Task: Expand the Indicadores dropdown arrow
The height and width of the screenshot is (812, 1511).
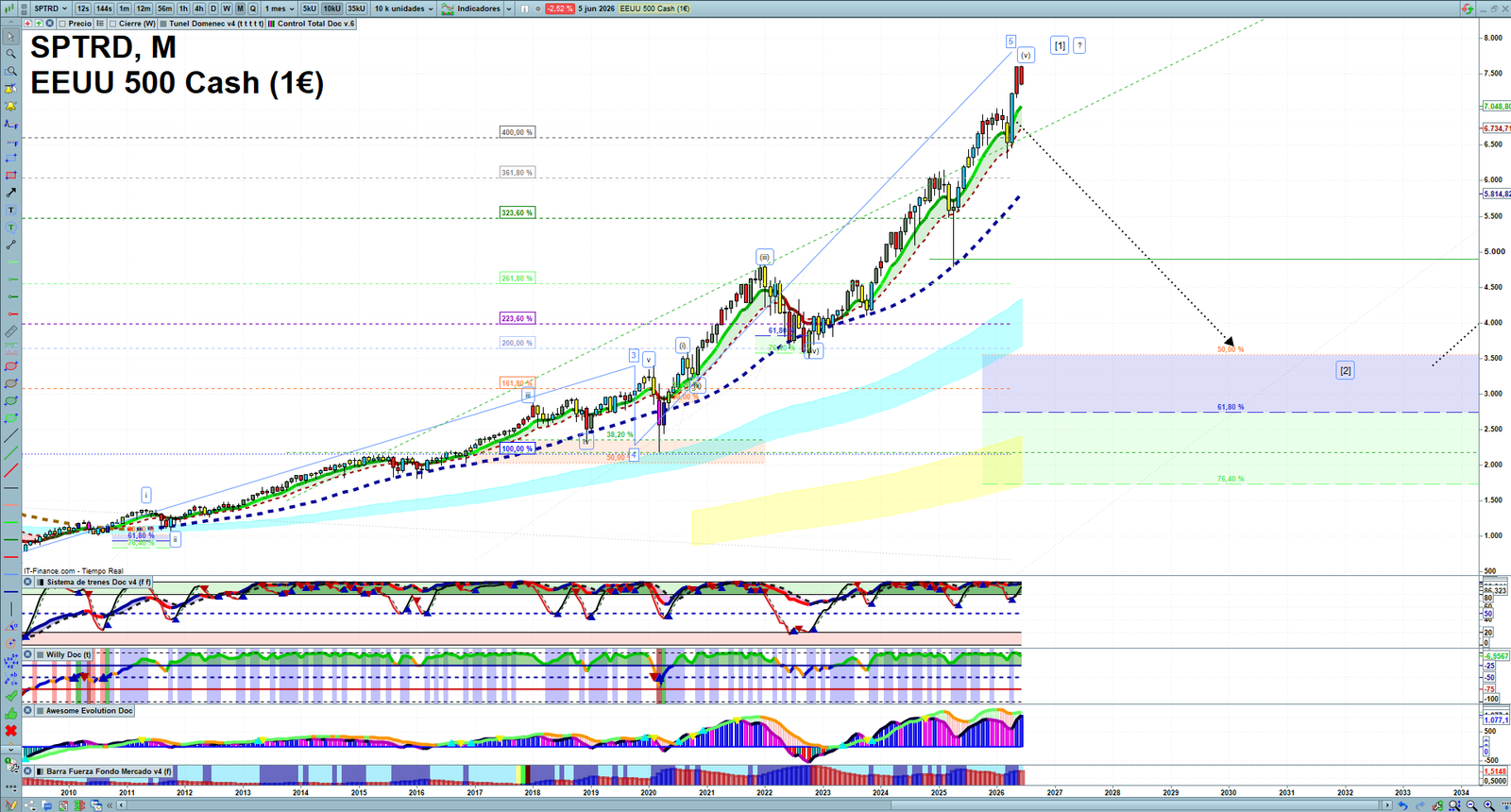Action: (x=508, y=8)
